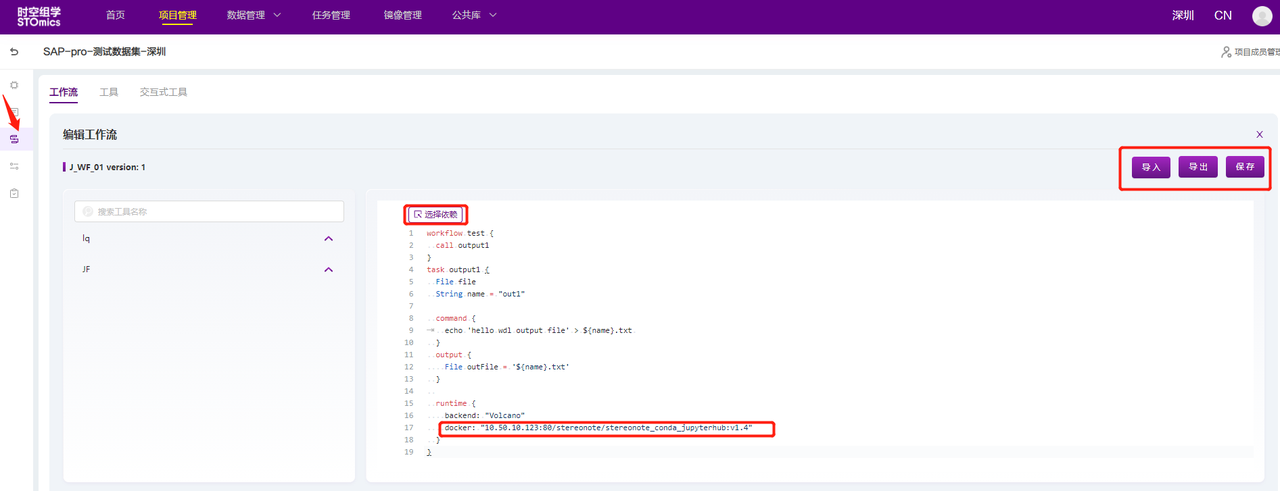Viewport: 1280px width, 491px height.
Task: Open the 数据管理 dropdown menu
Action: click(253, 16)
